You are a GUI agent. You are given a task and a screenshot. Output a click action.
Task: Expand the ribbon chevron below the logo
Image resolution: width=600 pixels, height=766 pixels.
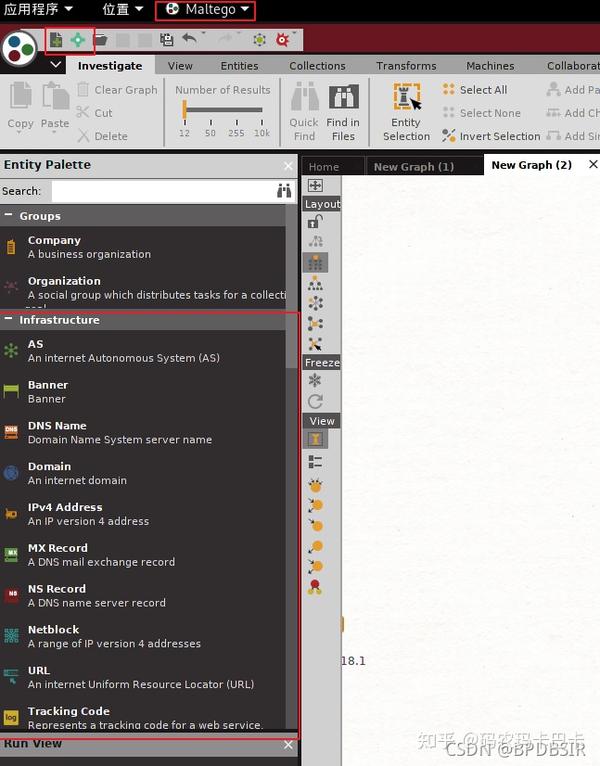tap(56, 64)
